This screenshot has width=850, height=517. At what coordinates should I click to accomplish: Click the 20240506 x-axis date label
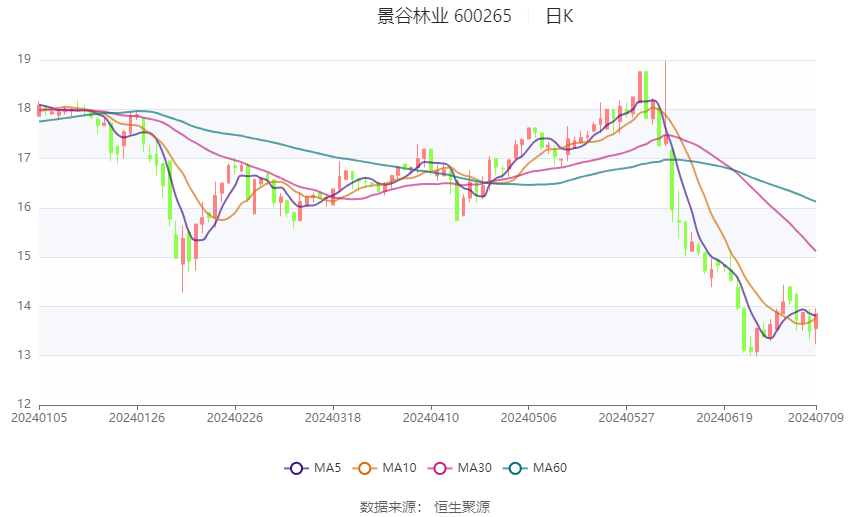coord(529,418)
